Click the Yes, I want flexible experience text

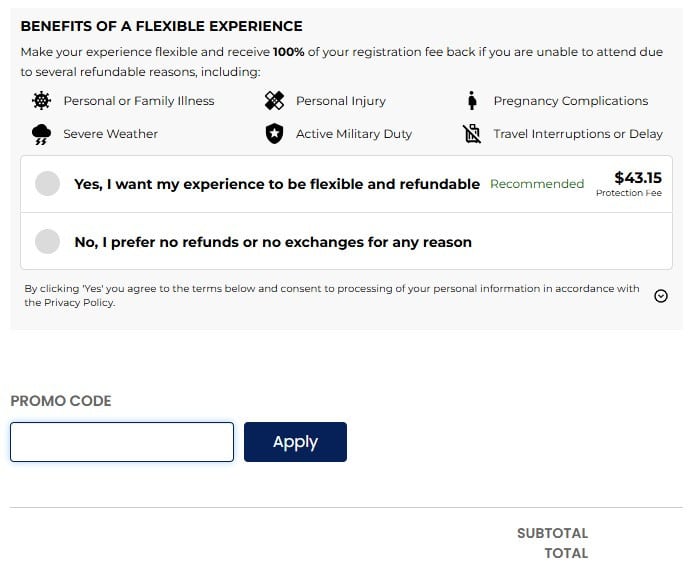click(276, 184)
